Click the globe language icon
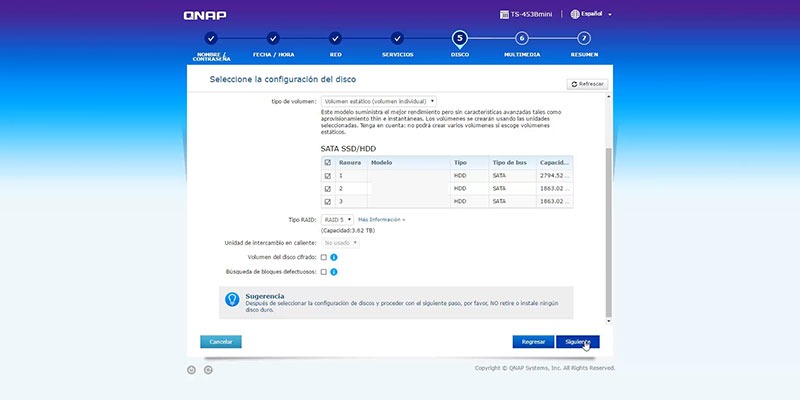The height and width of the screenshot is (400, 800). point(575,14)
